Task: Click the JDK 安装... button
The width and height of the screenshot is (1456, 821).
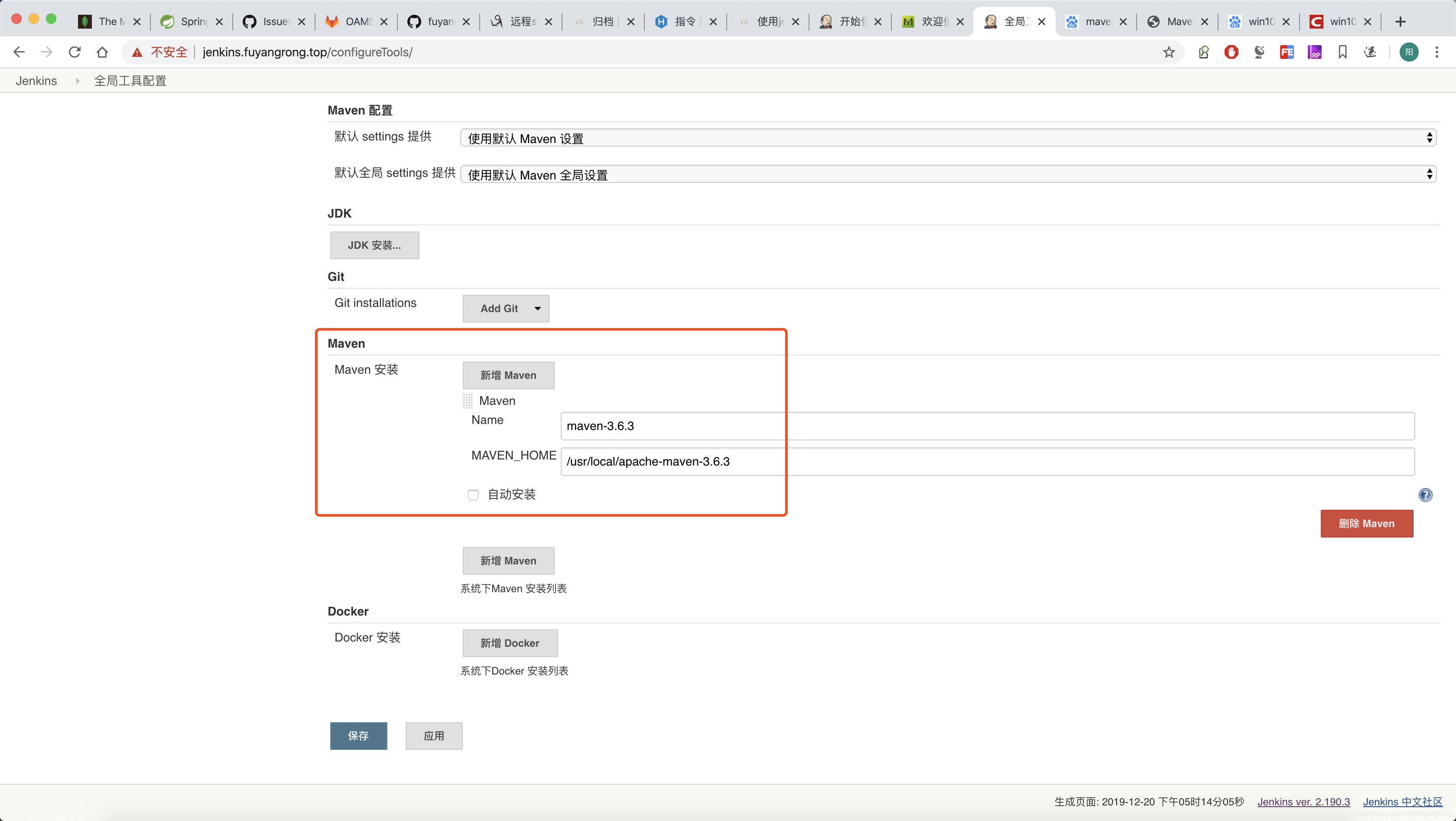Action: (374, 245)
